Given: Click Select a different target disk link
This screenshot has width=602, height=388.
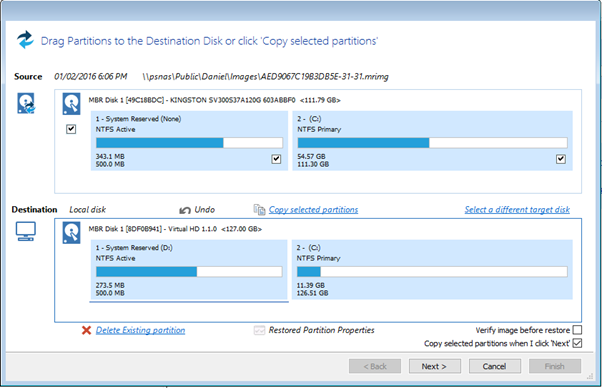Looking at the screenshot, I should pos(517,210).
